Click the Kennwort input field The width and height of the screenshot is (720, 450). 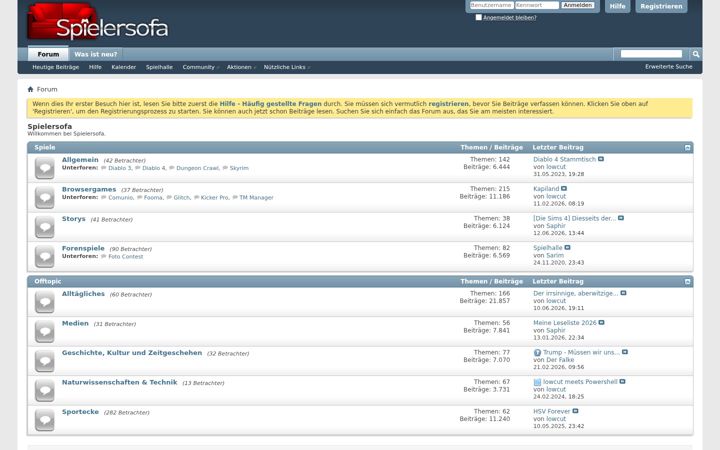(x=537, y=5)
